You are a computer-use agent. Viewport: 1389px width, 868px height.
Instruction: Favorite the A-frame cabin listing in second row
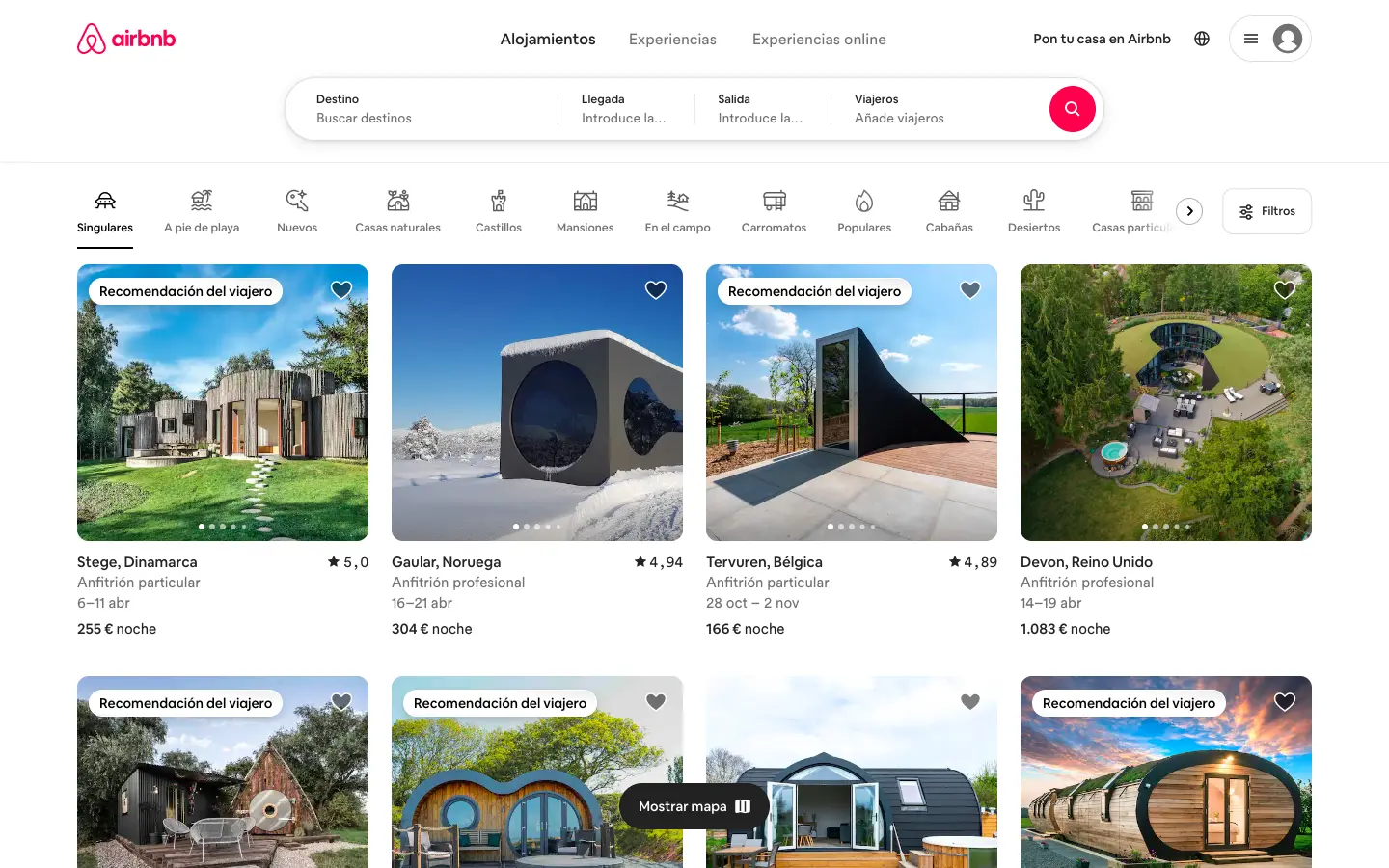coord(341,701)
